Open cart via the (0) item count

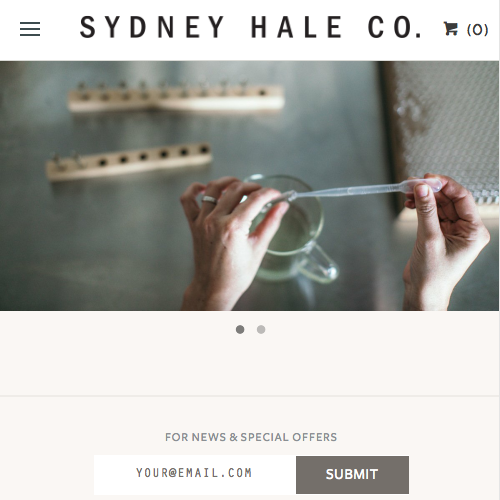click(478, 30)
